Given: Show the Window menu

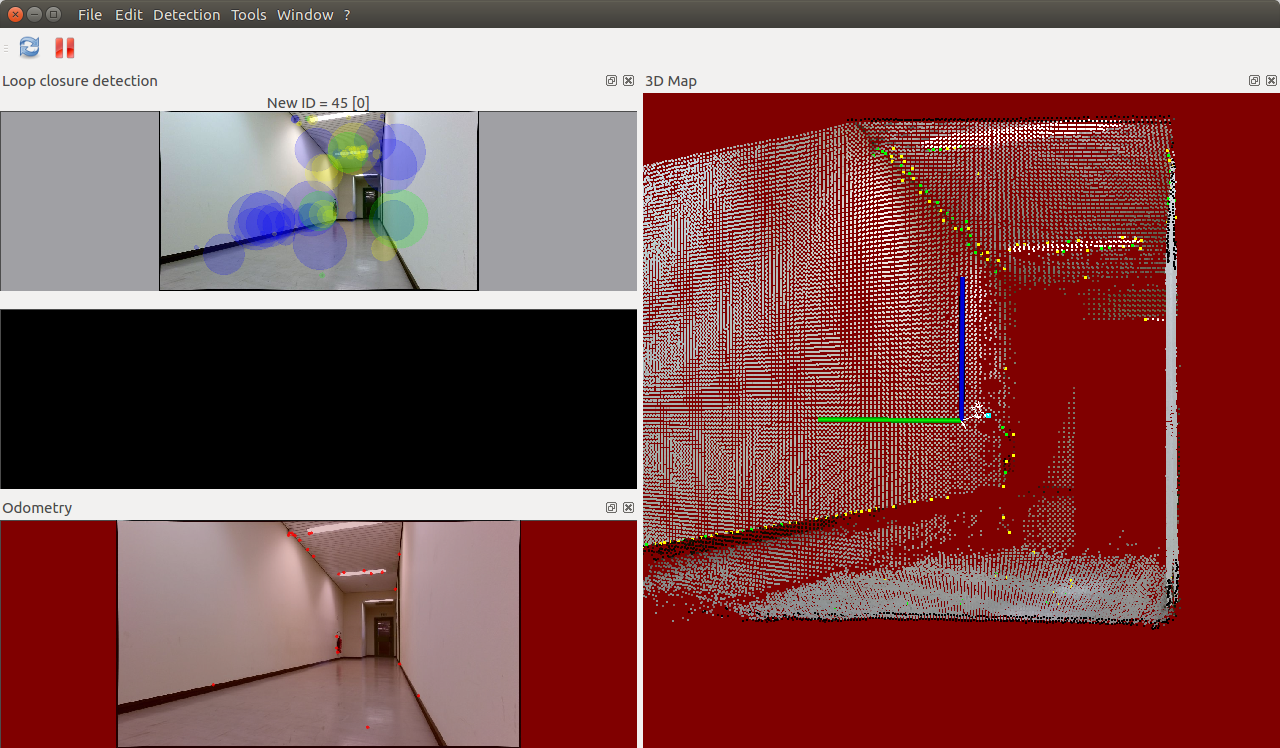Looking at the screenshot, I should (x=305, y=15).
